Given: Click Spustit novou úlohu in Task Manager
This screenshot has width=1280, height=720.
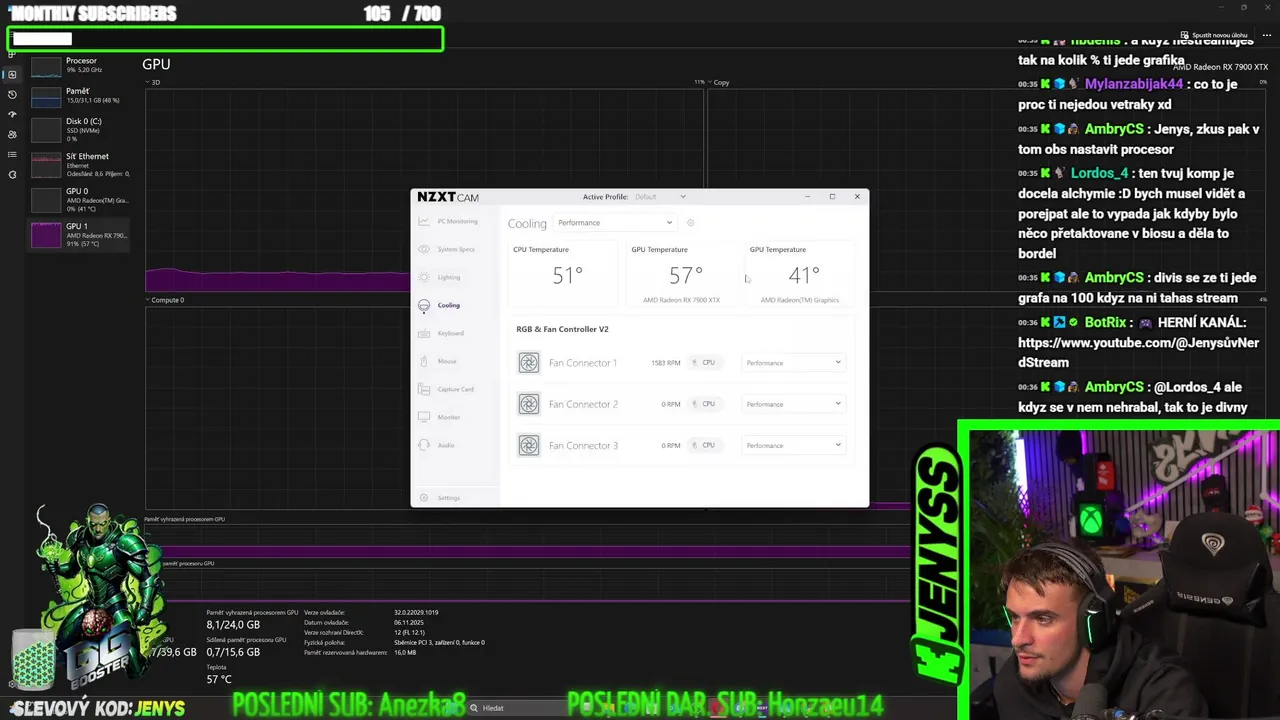Looking at the screenshot, I should [1215, 35].
